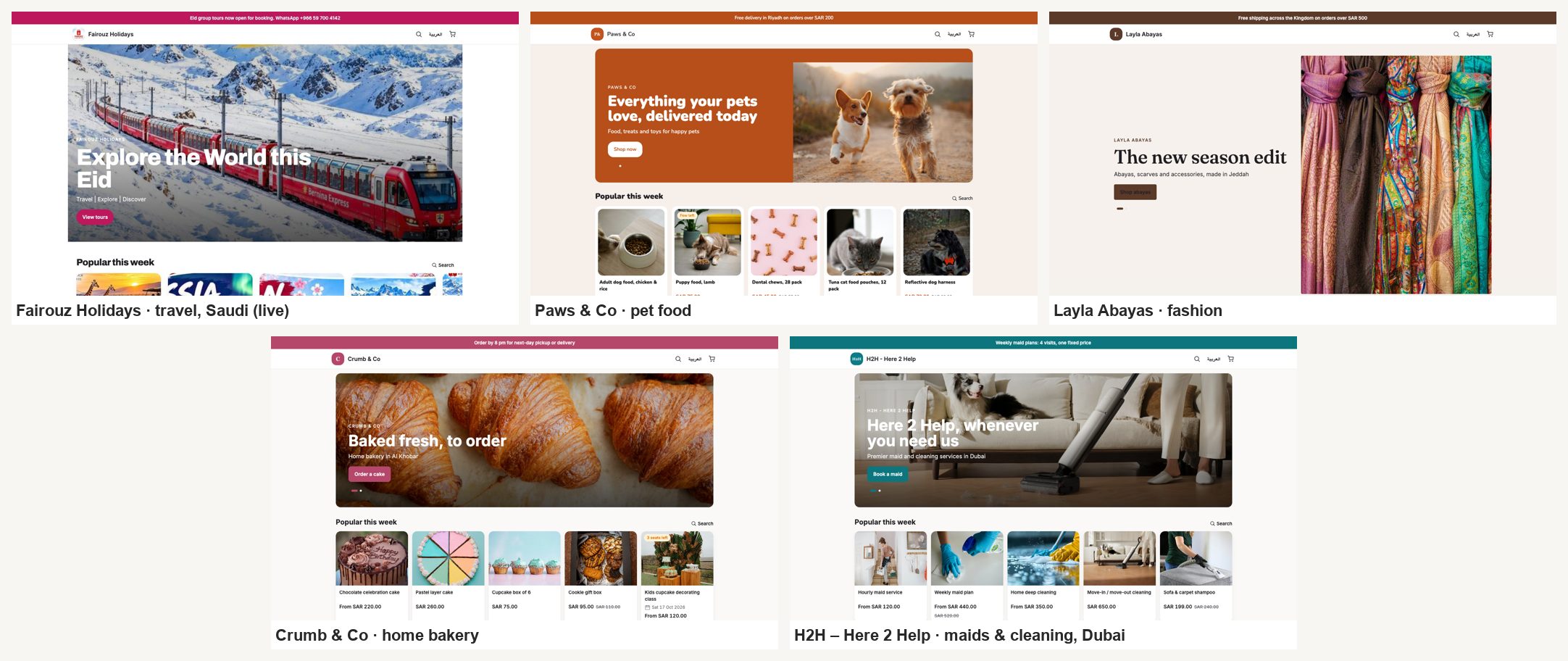Open Hourly maid service card

[891, 575]
